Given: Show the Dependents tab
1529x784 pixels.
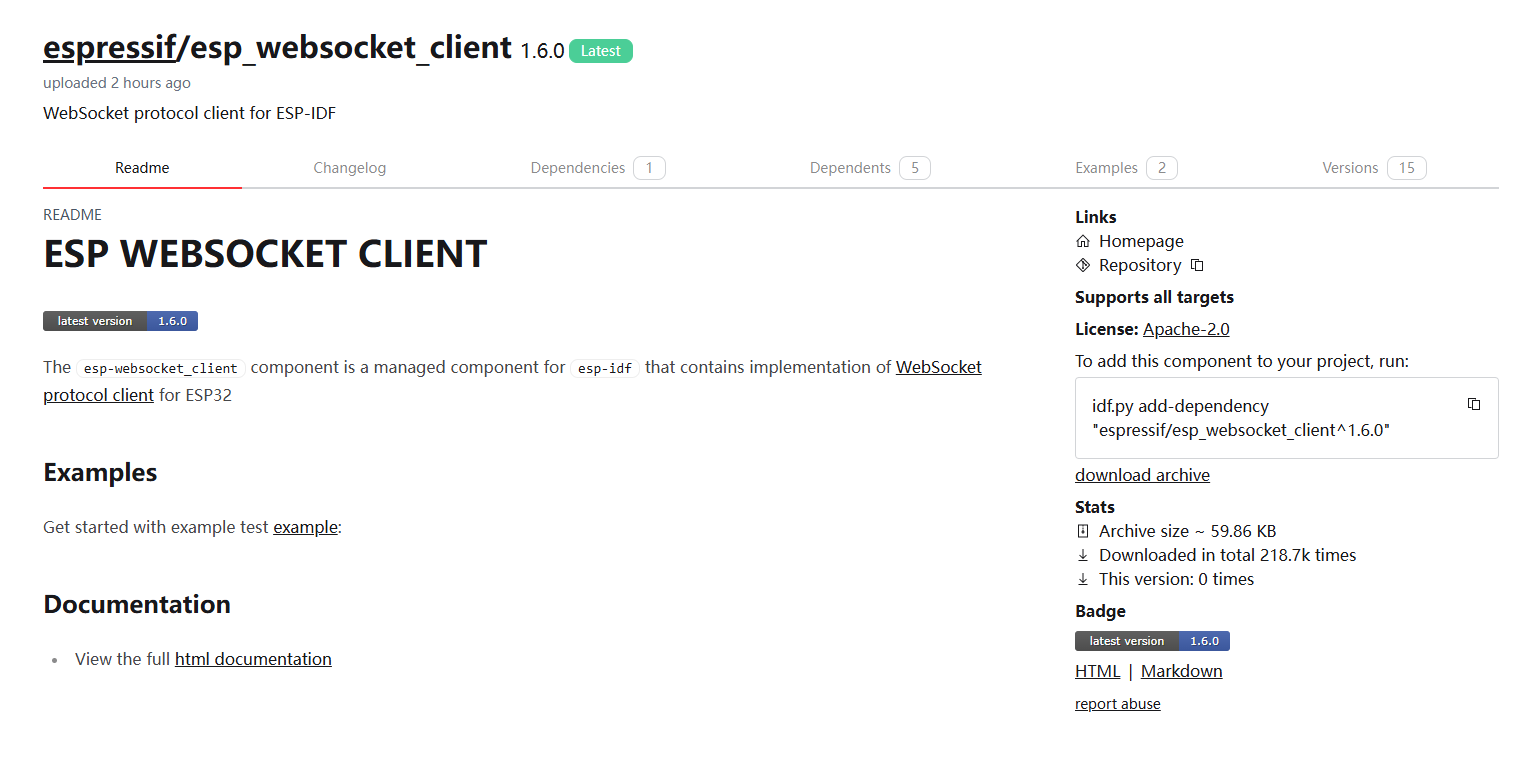Looking at the screenshot, I should (869, 168).
